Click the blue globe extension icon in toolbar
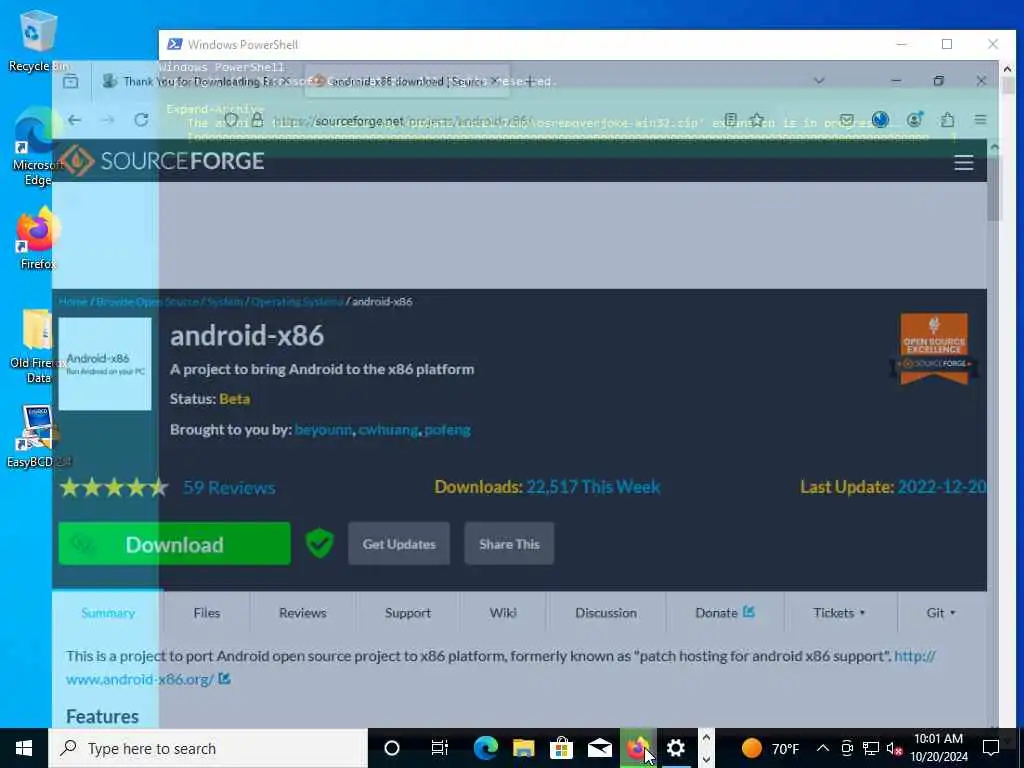Viewport: 1024px width, 768px height. click(x=880, y=120)
